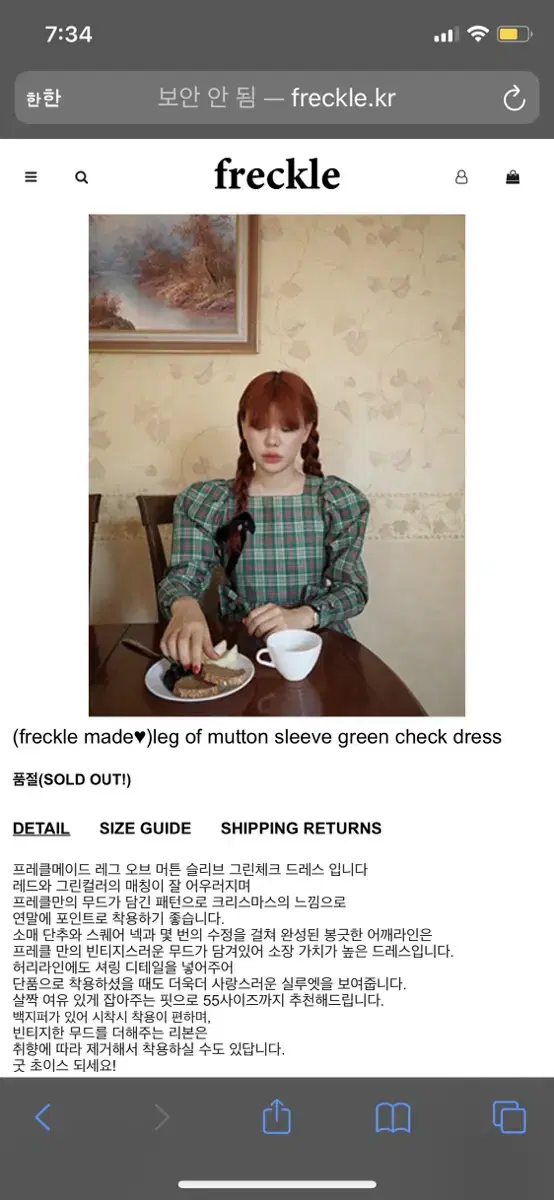The width and height of the screenshot is (554, 1200).
Task: Tap the Safari share icon
Action: (277, 1115)
